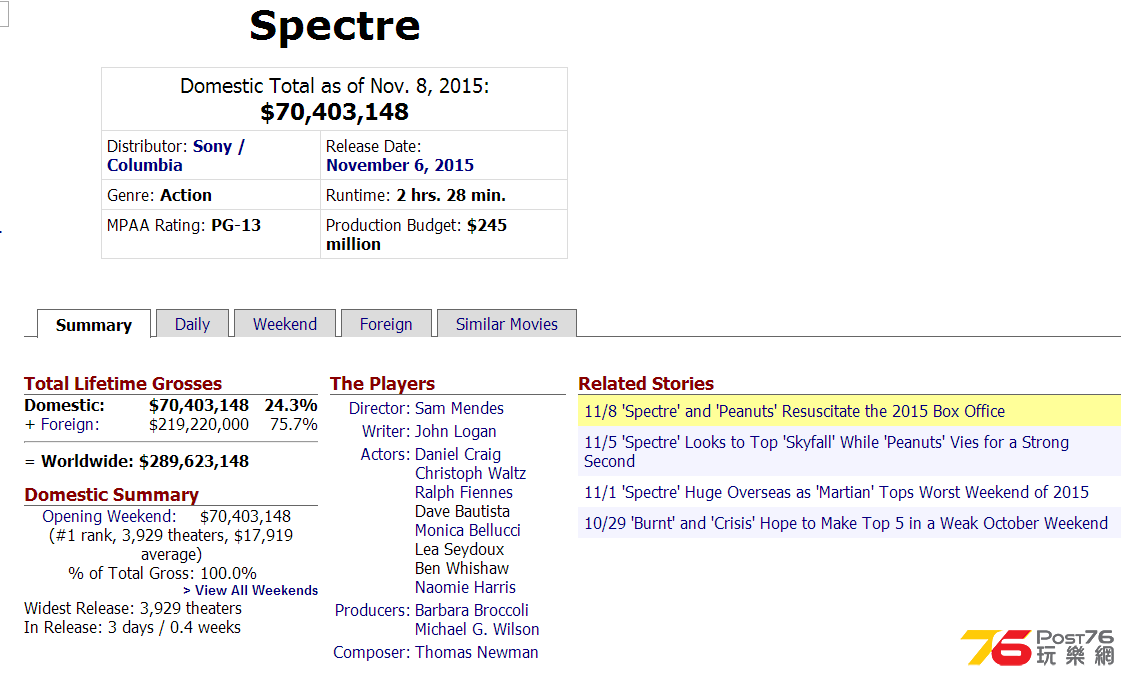Open actor Naomie Harris page
The width and height of the screenshot is (1131, 678).
click(465, 587)
